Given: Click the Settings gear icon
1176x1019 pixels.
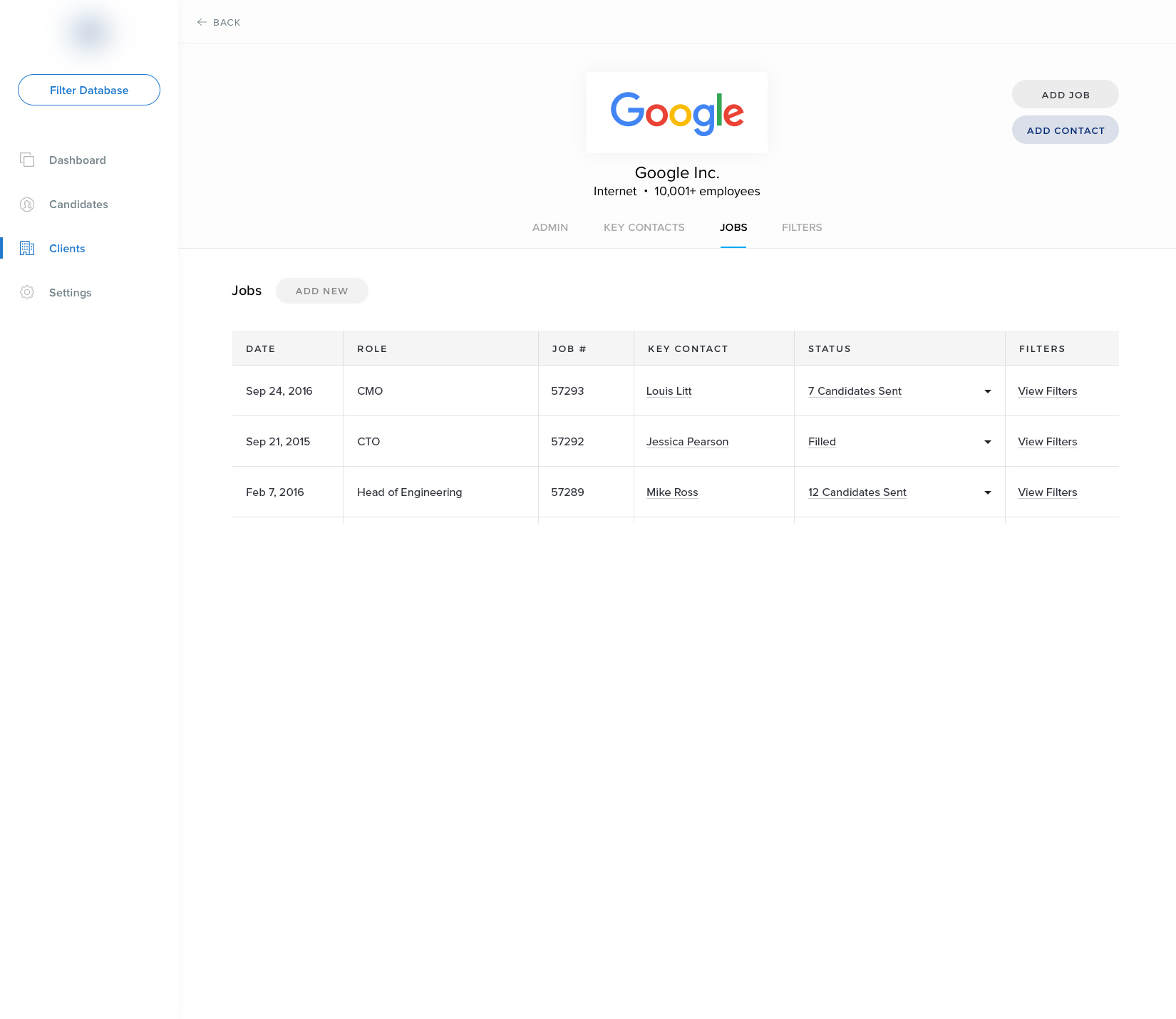Looking at the screenshot, I should [27, 292].
